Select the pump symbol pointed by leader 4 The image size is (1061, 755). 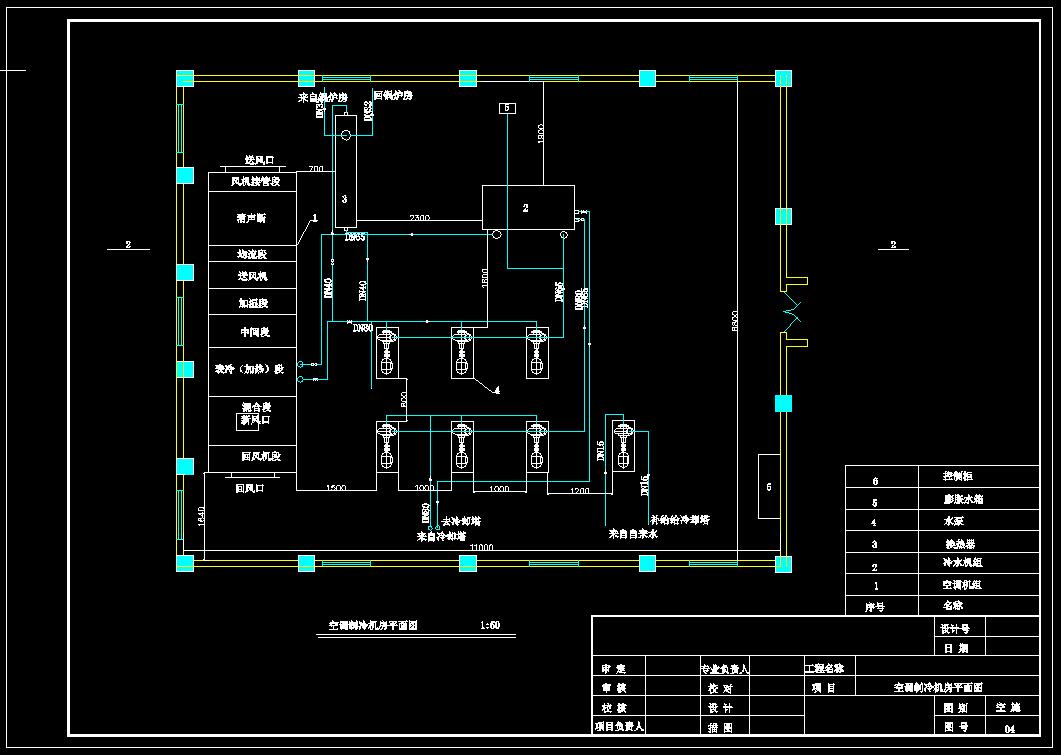point(462,353)
